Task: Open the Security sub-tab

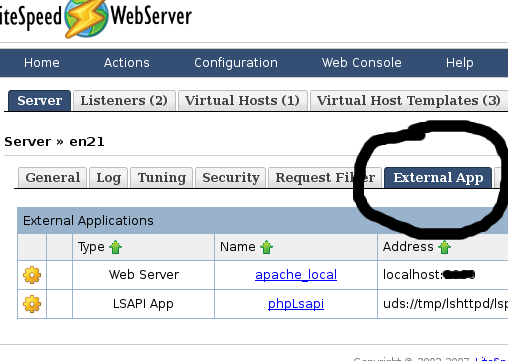Action: (231, 178)
